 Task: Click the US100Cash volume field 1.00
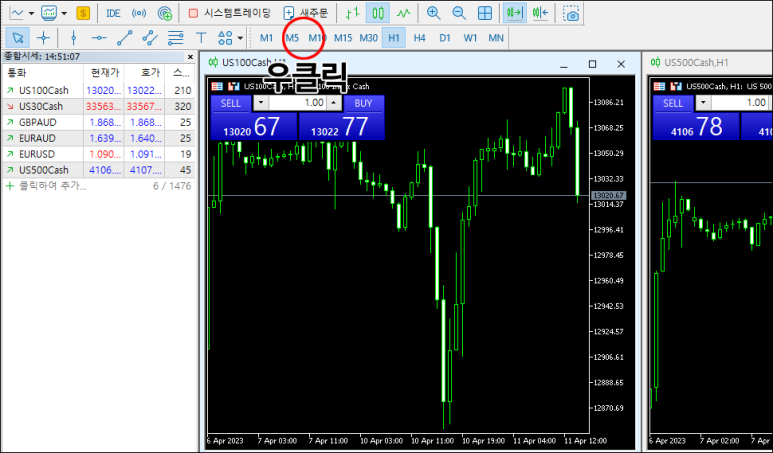[298, 104]
